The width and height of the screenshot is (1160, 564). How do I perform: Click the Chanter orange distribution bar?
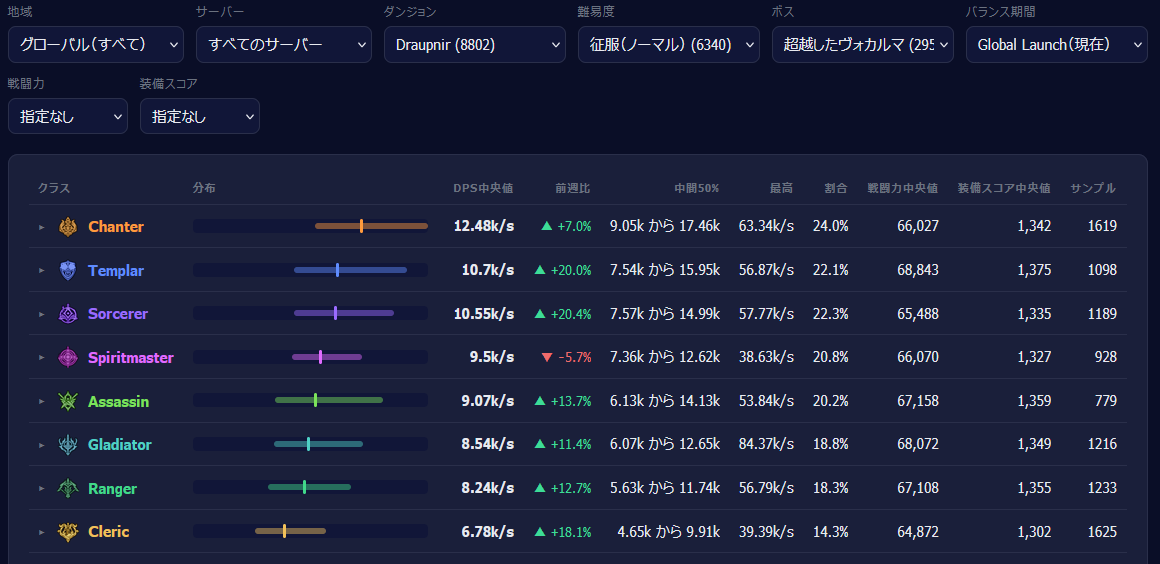tap(371, 226)
